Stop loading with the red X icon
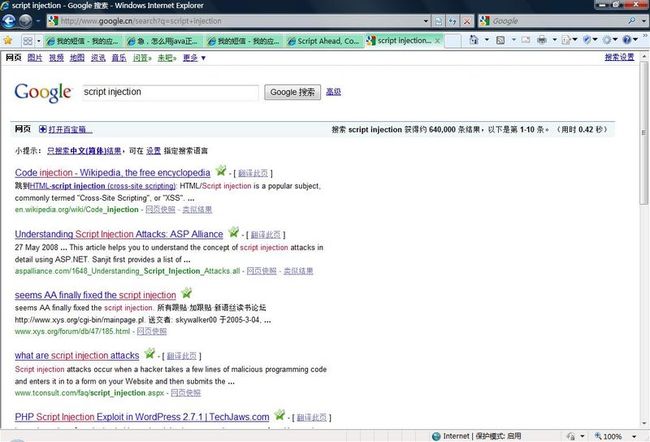650x442 pixels. click(467, 21)
